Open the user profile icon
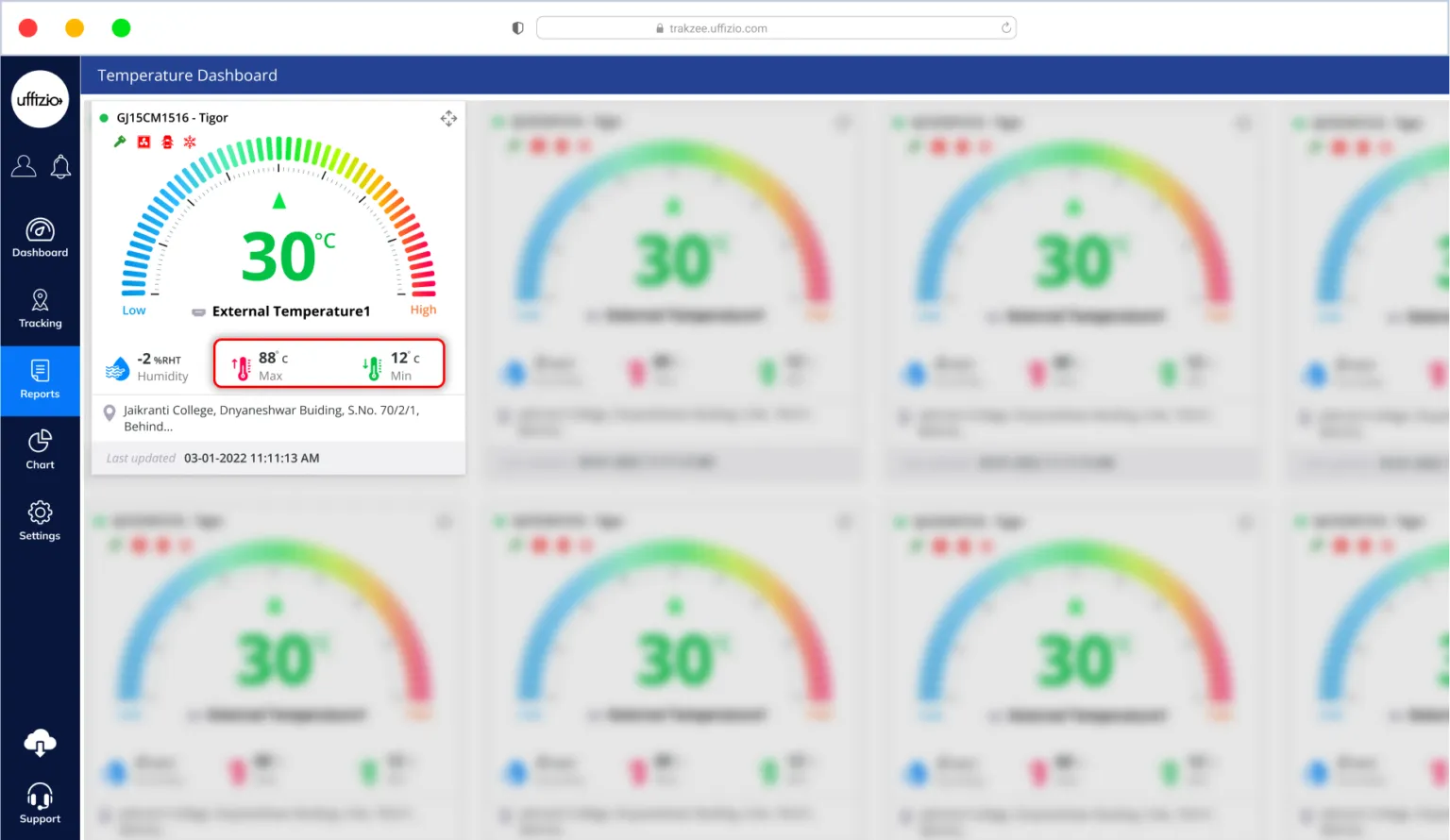 click(x=24, y=166)
